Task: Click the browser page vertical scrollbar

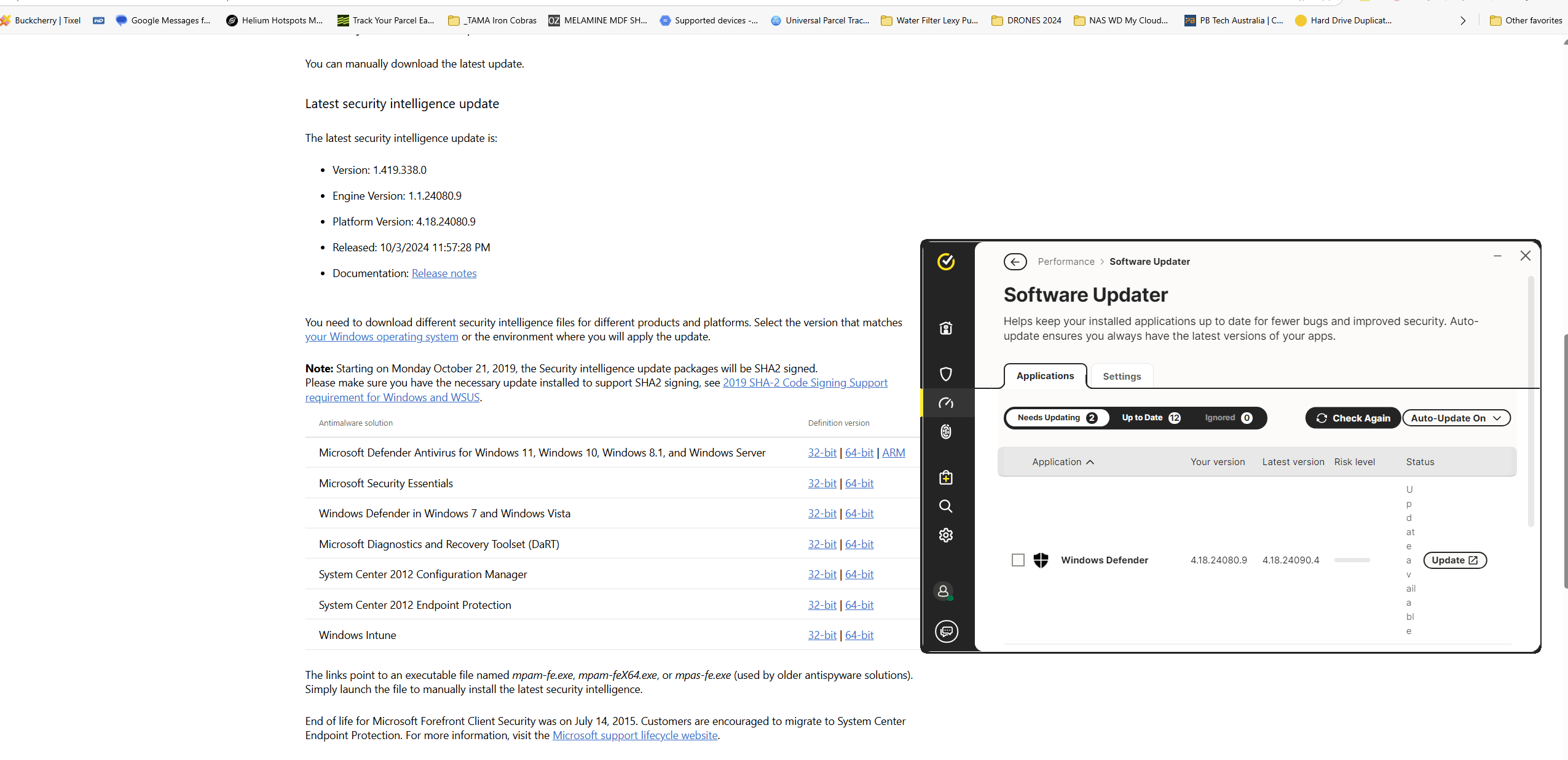Action: tap(1565, 461)
